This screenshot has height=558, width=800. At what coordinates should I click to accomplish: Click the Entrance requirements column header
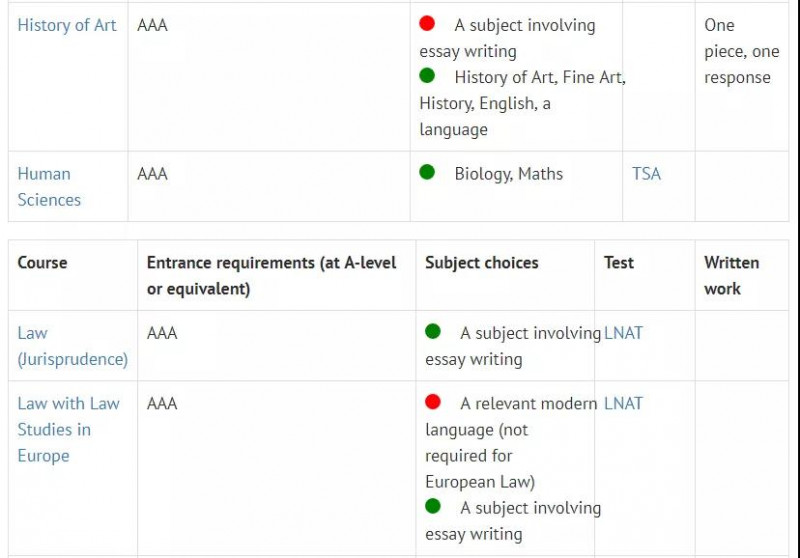click(271, 275)
